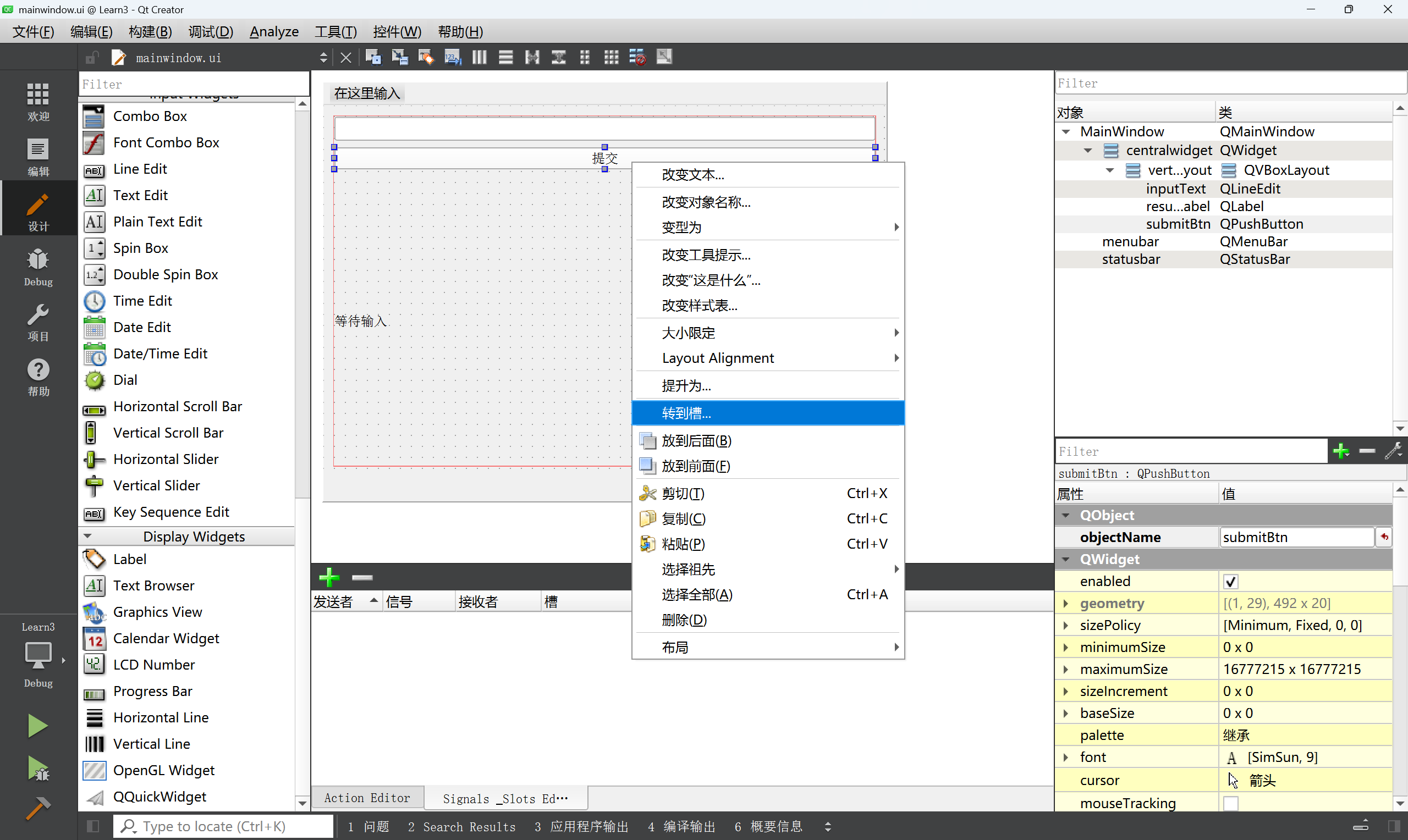Image resolution: width=1408 pixels, height=840 pixels.
Task: Select the Learn3 kit selector monitor icon
Action: click(38, 656)
